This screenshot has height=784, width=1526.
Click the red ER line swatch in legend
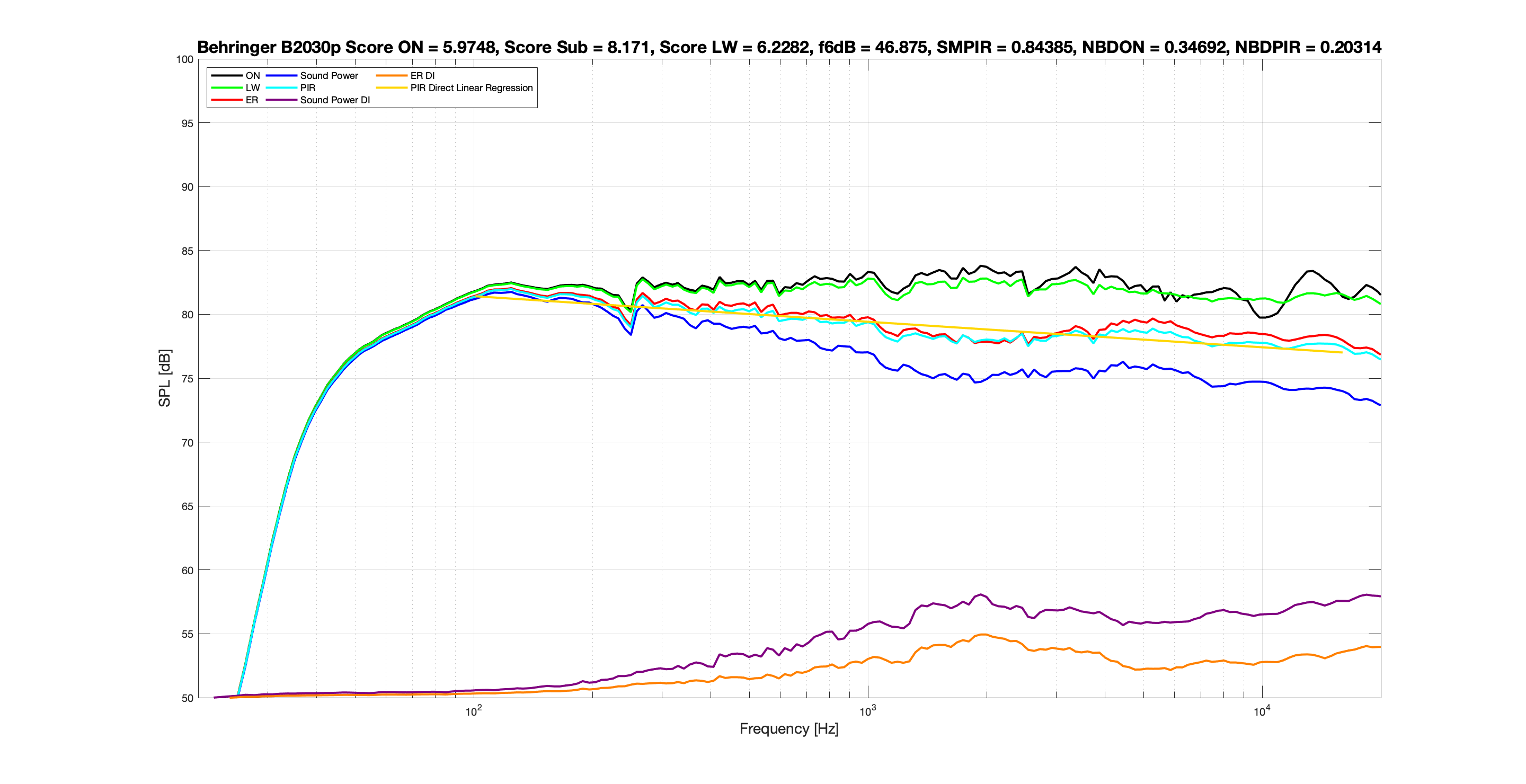click(227, 100)
